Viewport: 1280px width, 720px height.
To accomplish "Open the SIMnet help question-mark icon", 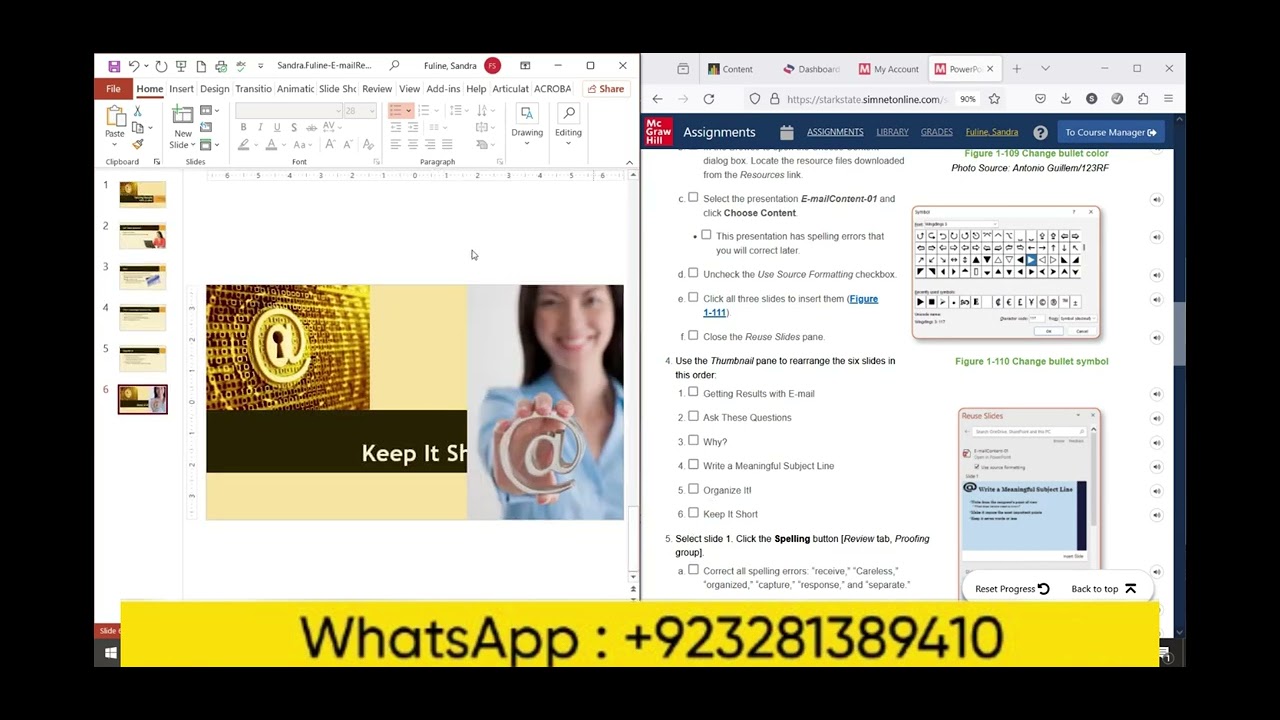I will [x=1040, y=132].
